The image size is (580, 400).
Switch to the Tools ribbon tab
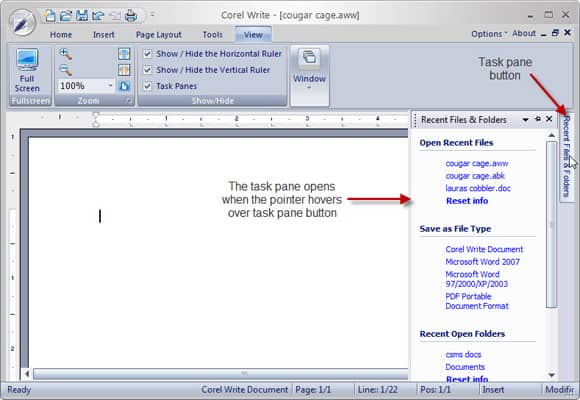pyautogui.click(x=212, y=35)
